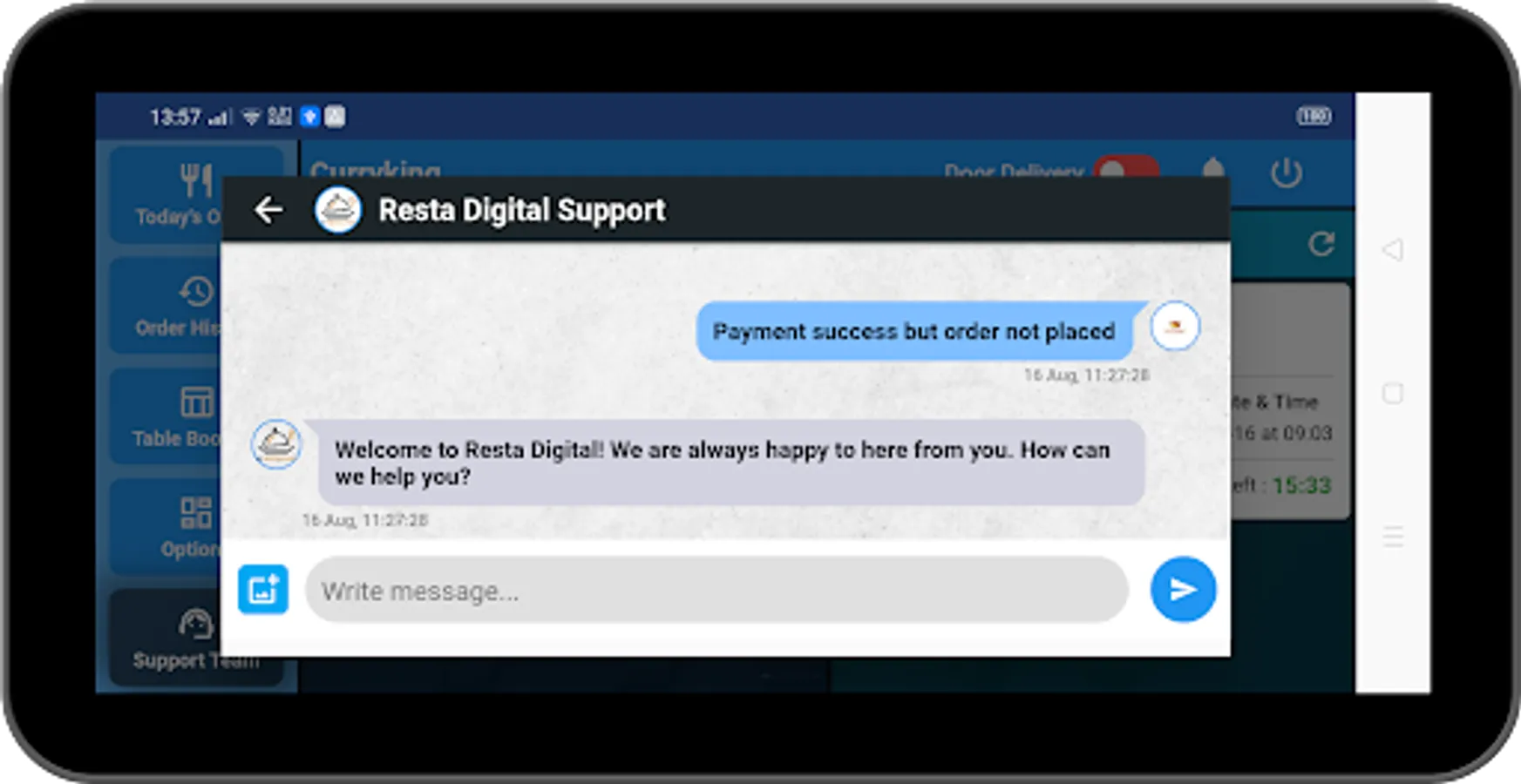Open Resta Digital Support profile avatar
1521x784 pixels.
(337, 210)
